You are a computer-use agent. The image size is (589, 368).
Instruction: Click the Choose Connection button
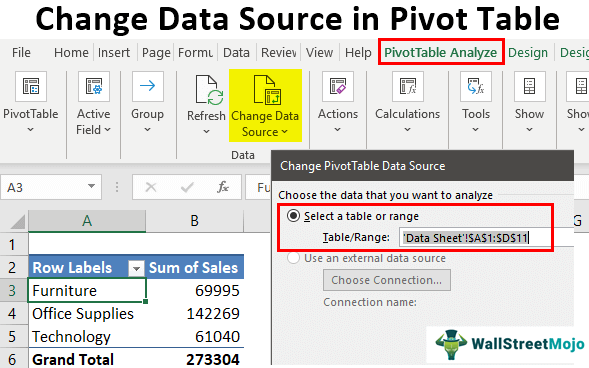click(x=387, y=280)
